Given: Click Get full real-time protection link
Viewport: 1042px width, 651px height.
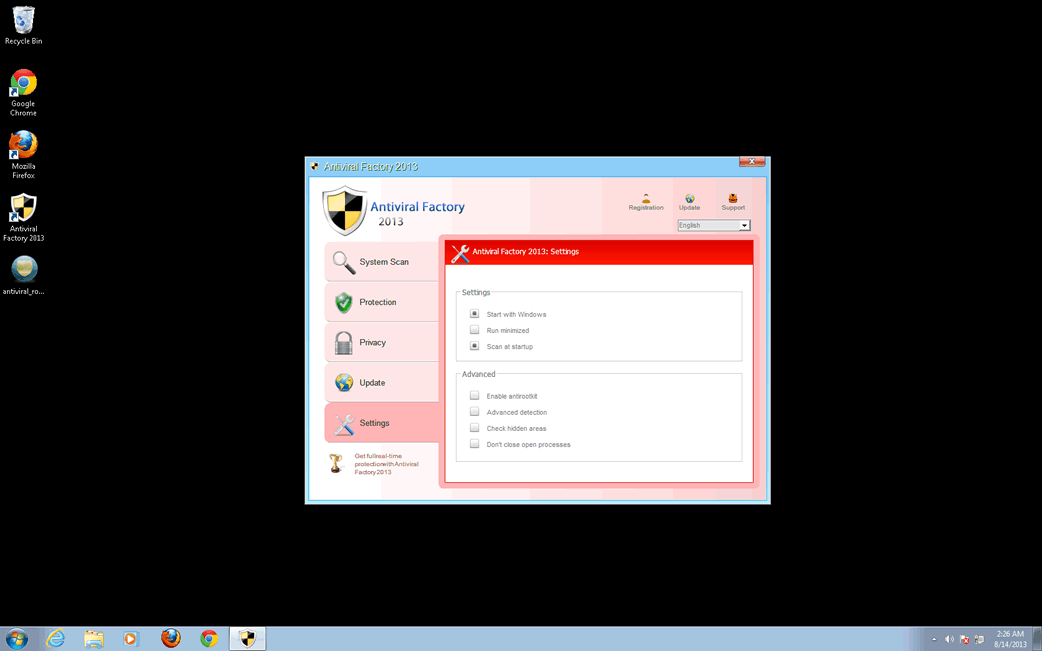Looking at the screenshot, I should tap(386, 464).
